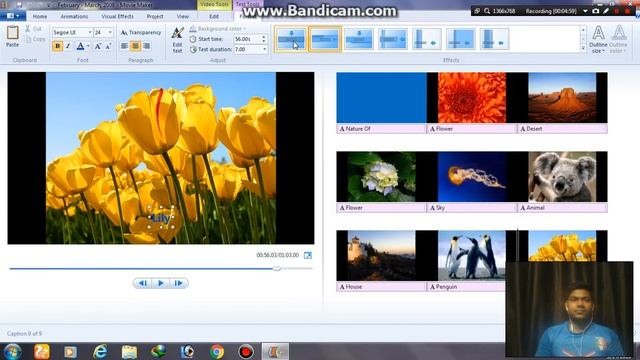Increase Start time with up stepper
Image resolution: width=640 pixels, height=360 pixels.
(x=264, y=37)
